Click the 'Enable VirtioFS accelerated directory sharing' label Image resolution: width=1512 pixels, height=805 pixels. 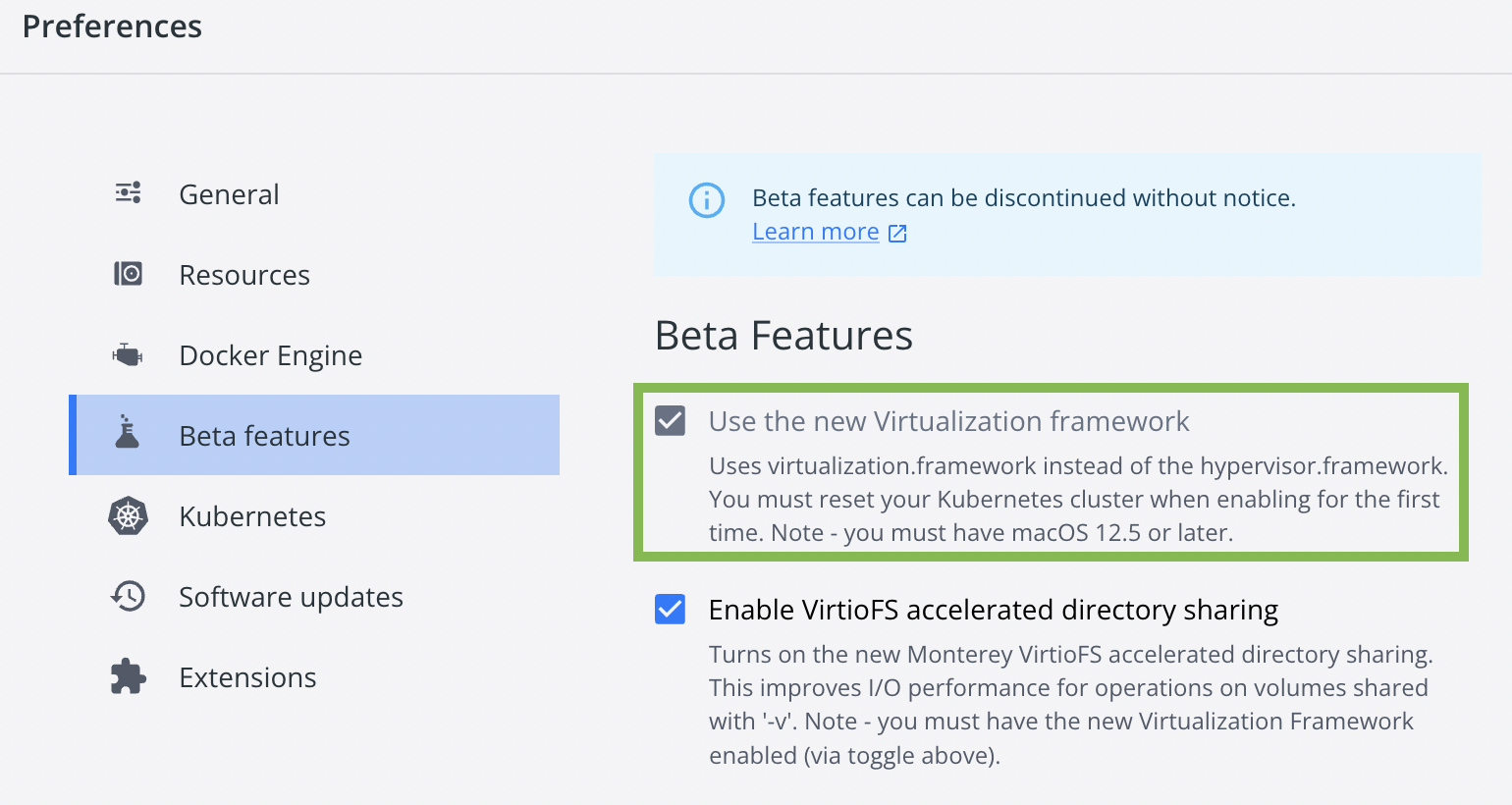(x=993, y=610)
